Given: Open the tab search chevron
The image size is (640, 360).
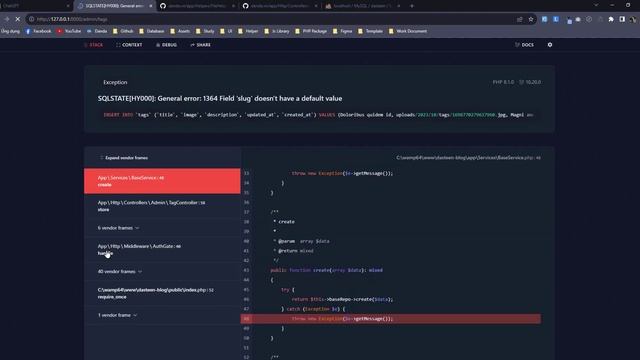Looking at the screenshot, I should pos(596,6).
